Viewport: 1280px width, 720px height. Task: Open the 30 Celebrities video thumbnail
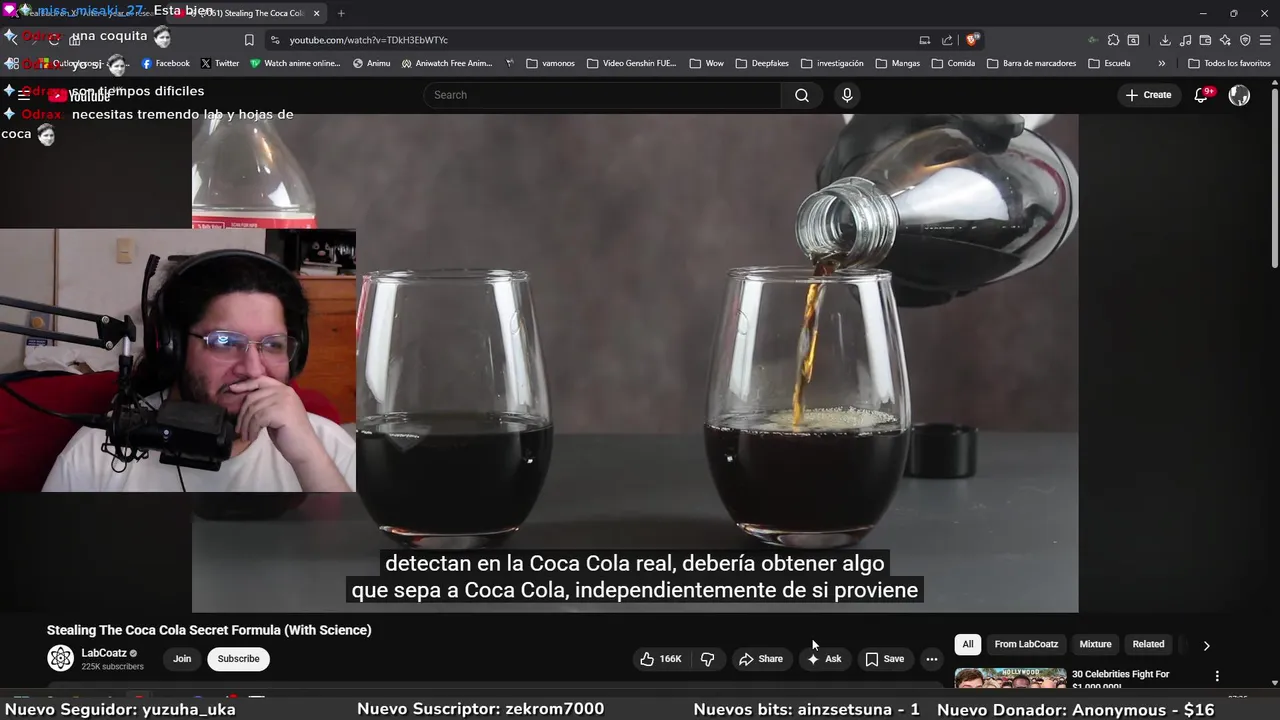(x=1010, y=679)
